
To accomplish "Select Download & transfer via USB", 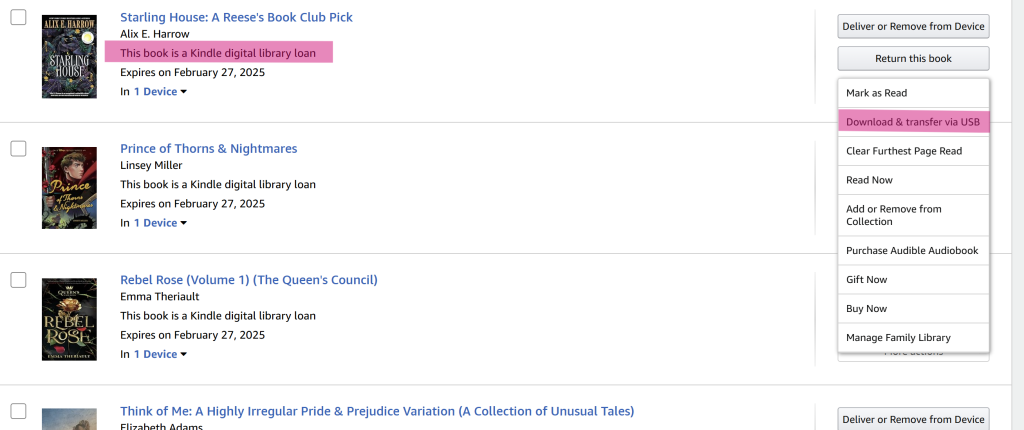I will tap(912, 122).
